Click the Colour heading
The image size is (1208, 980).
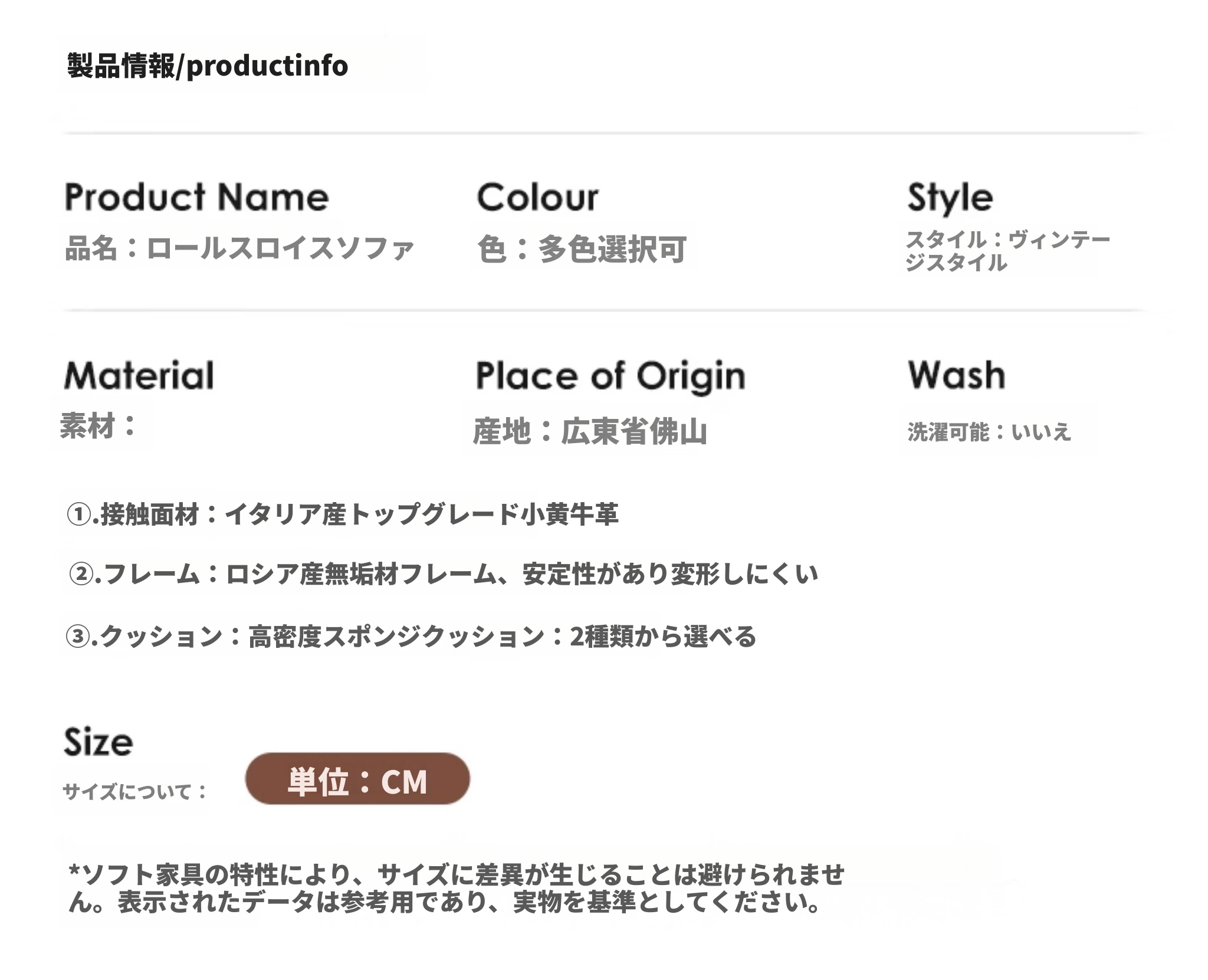(x=537, y=197)
